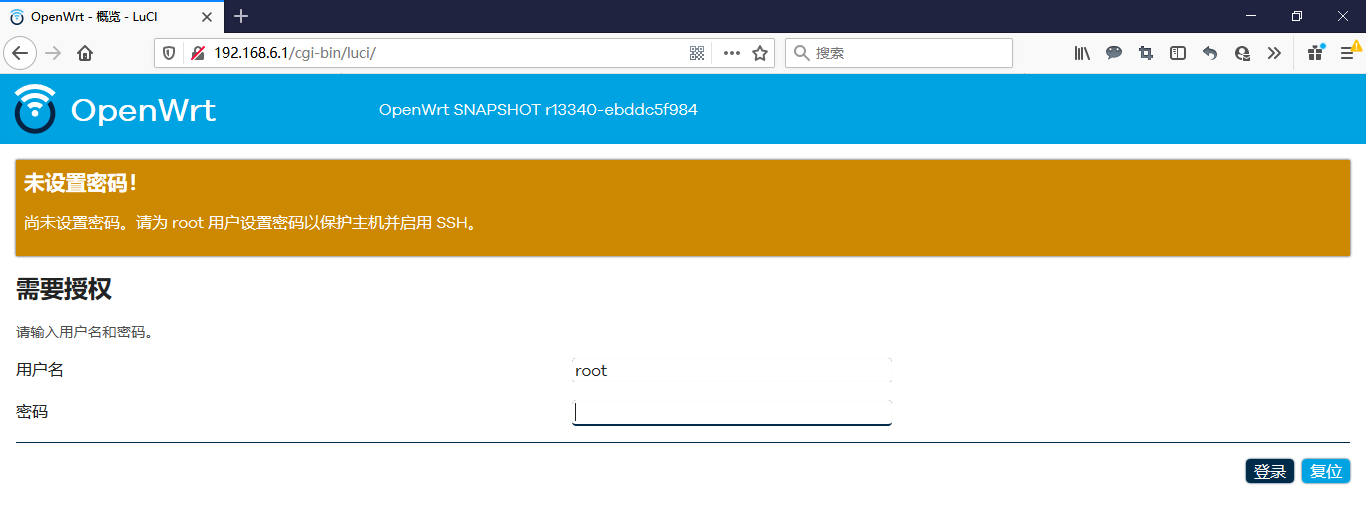Open the QR code icon in address bar
Image resolution: width=1366 pixels, height=507 pixels.
pyautogui.click(x=697, y=53)
